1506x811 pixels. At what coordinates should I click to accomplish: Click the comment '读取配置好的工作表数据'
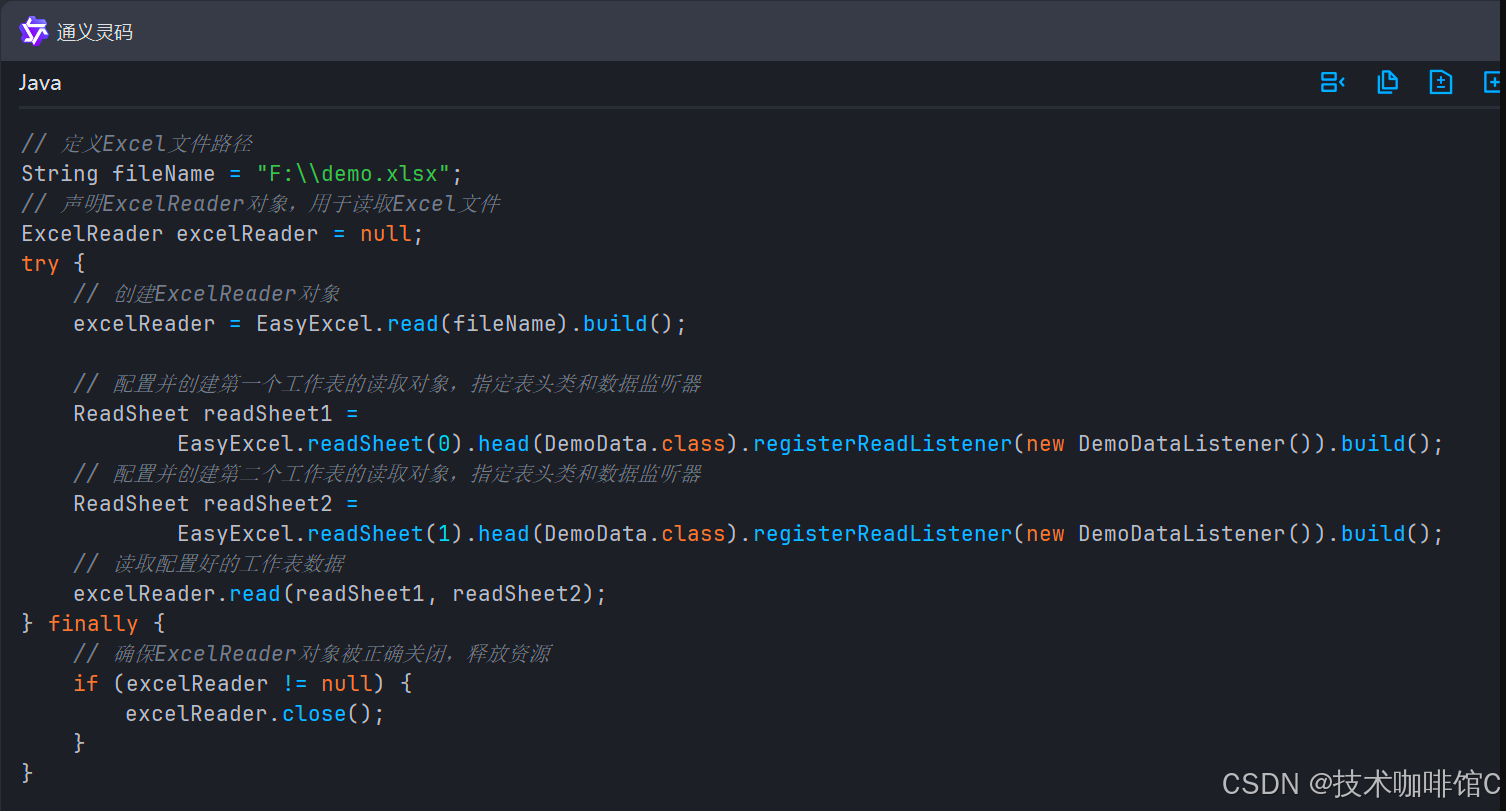tap(210, 563)
